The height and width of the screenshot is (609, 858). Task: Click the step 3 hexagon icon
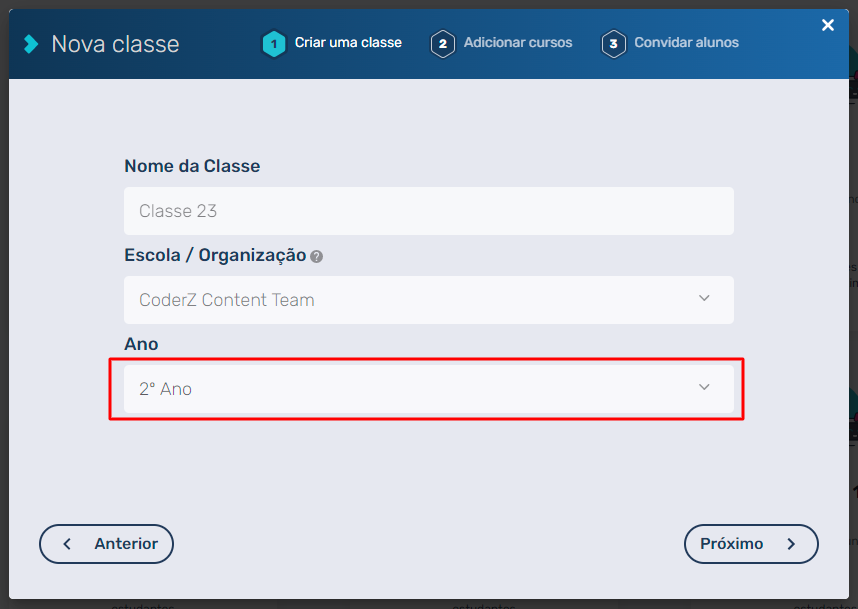click(x=613, y=44)
